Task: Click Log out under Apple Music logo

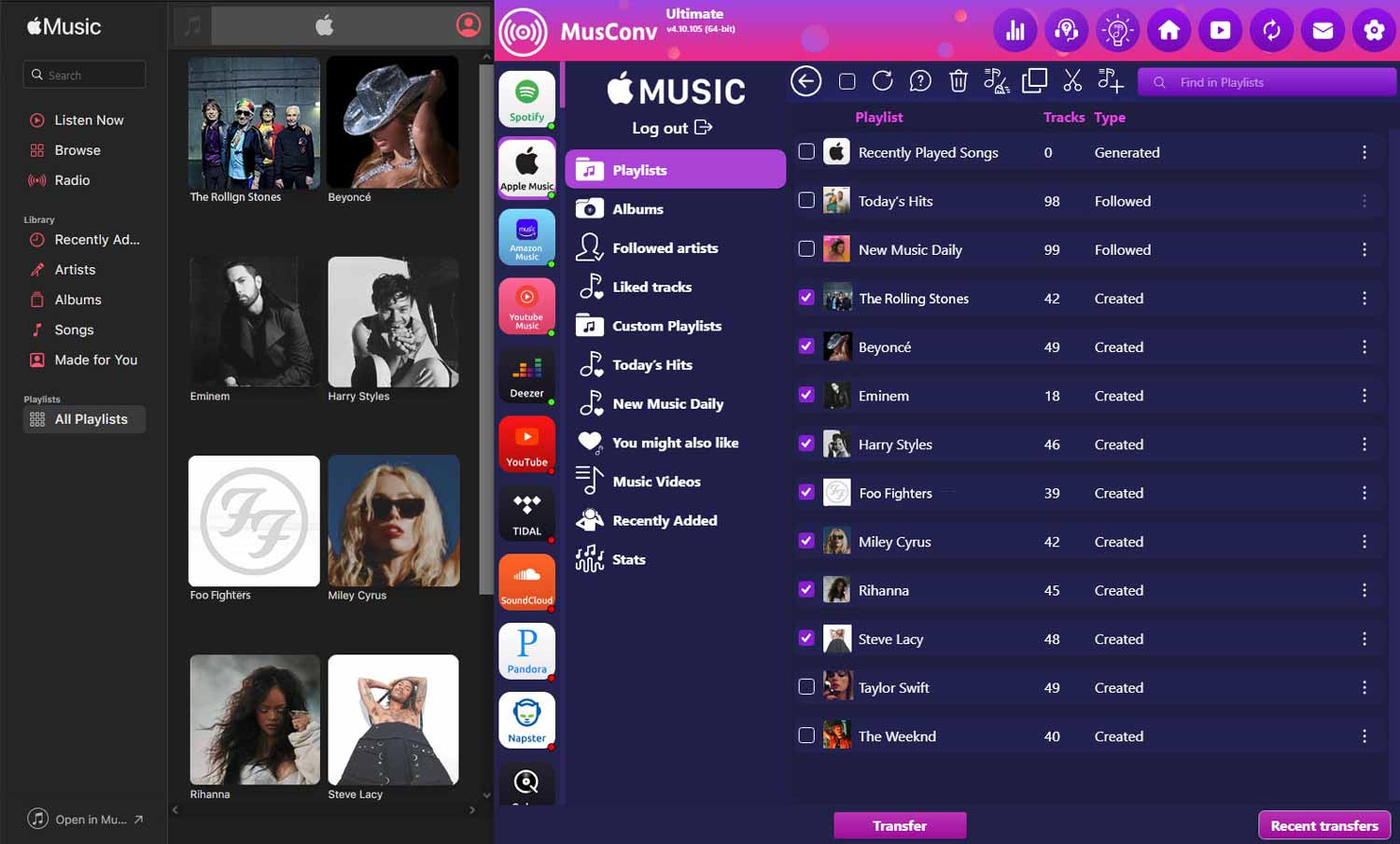Action: pos(672,128)
